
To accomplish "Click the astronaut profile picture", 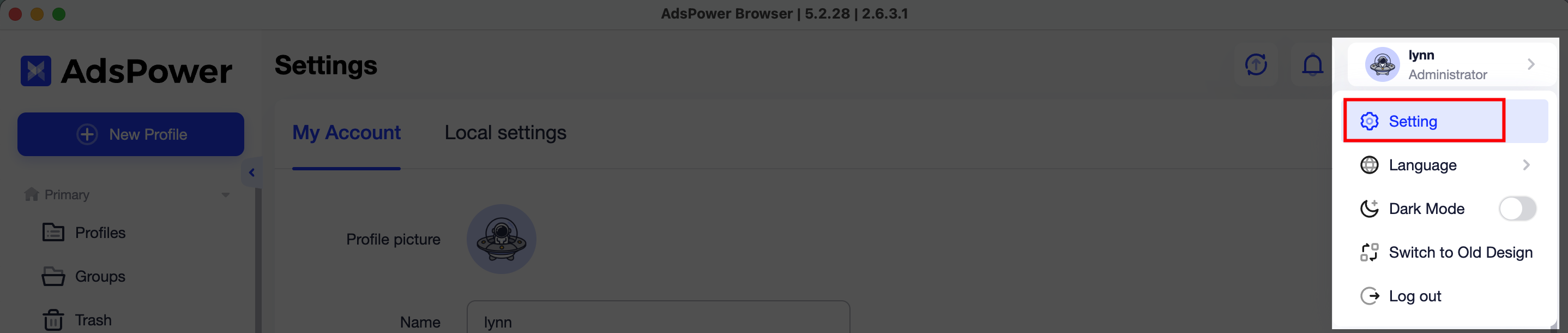I will [x=501, y=239].
